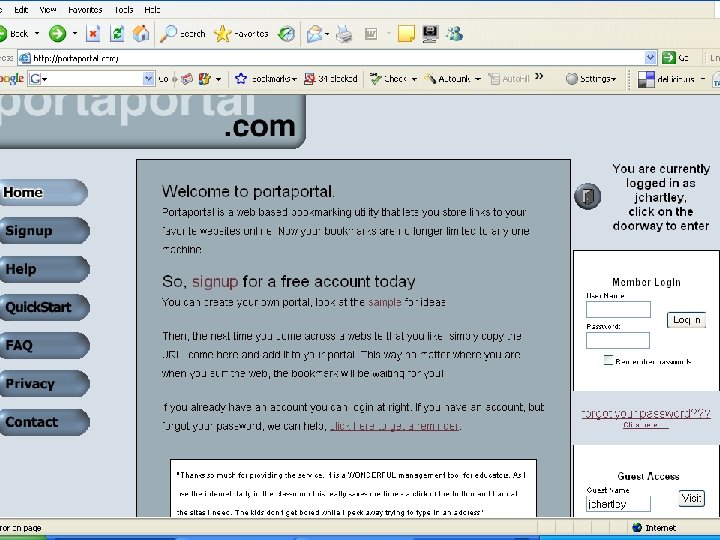The width and height of the screenshot is (720, 540).
Task: Click the signup link in heading
Action: pos(215,281)
